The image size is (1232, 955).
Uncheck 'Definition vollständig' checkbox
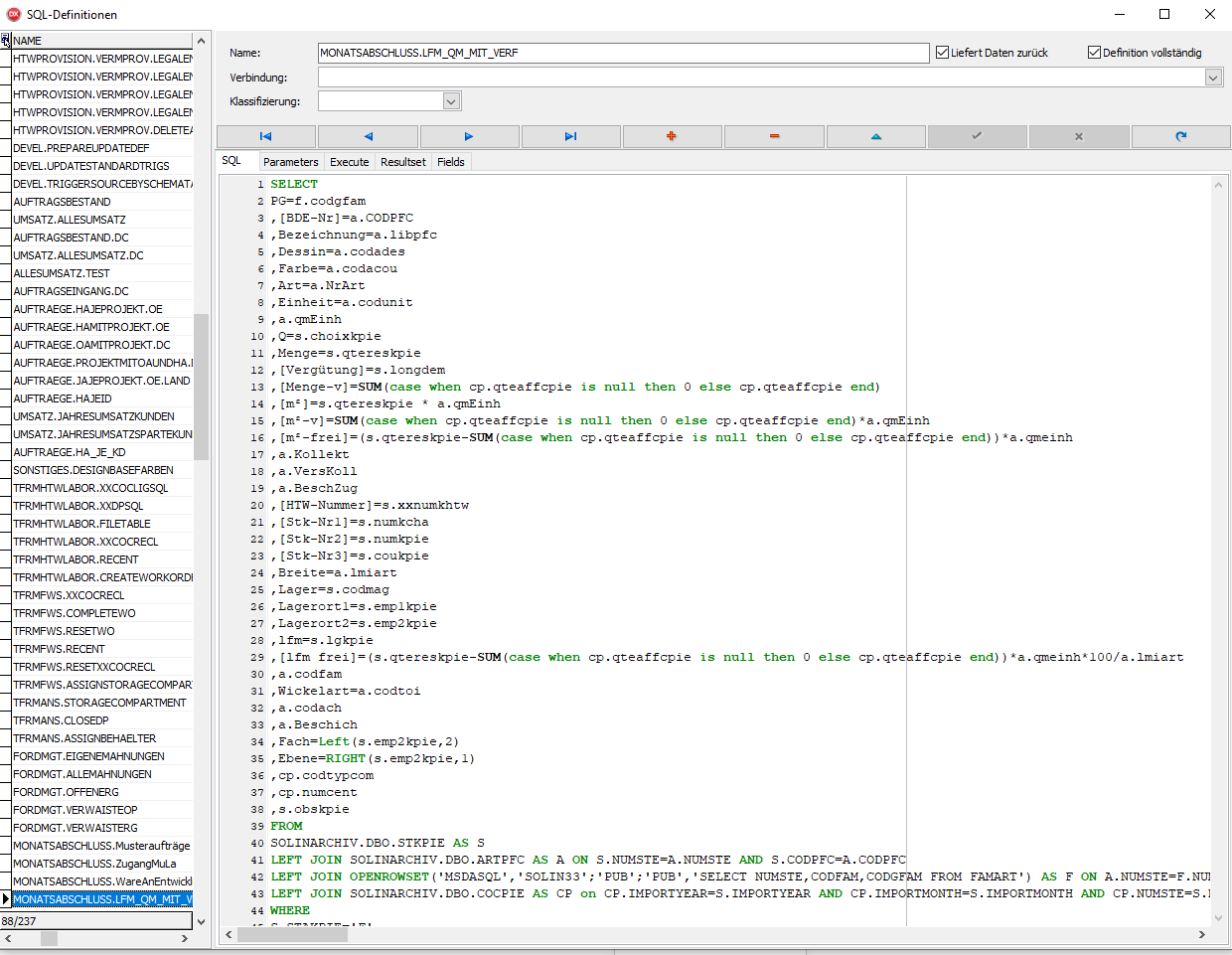(x=1094, y=53)
